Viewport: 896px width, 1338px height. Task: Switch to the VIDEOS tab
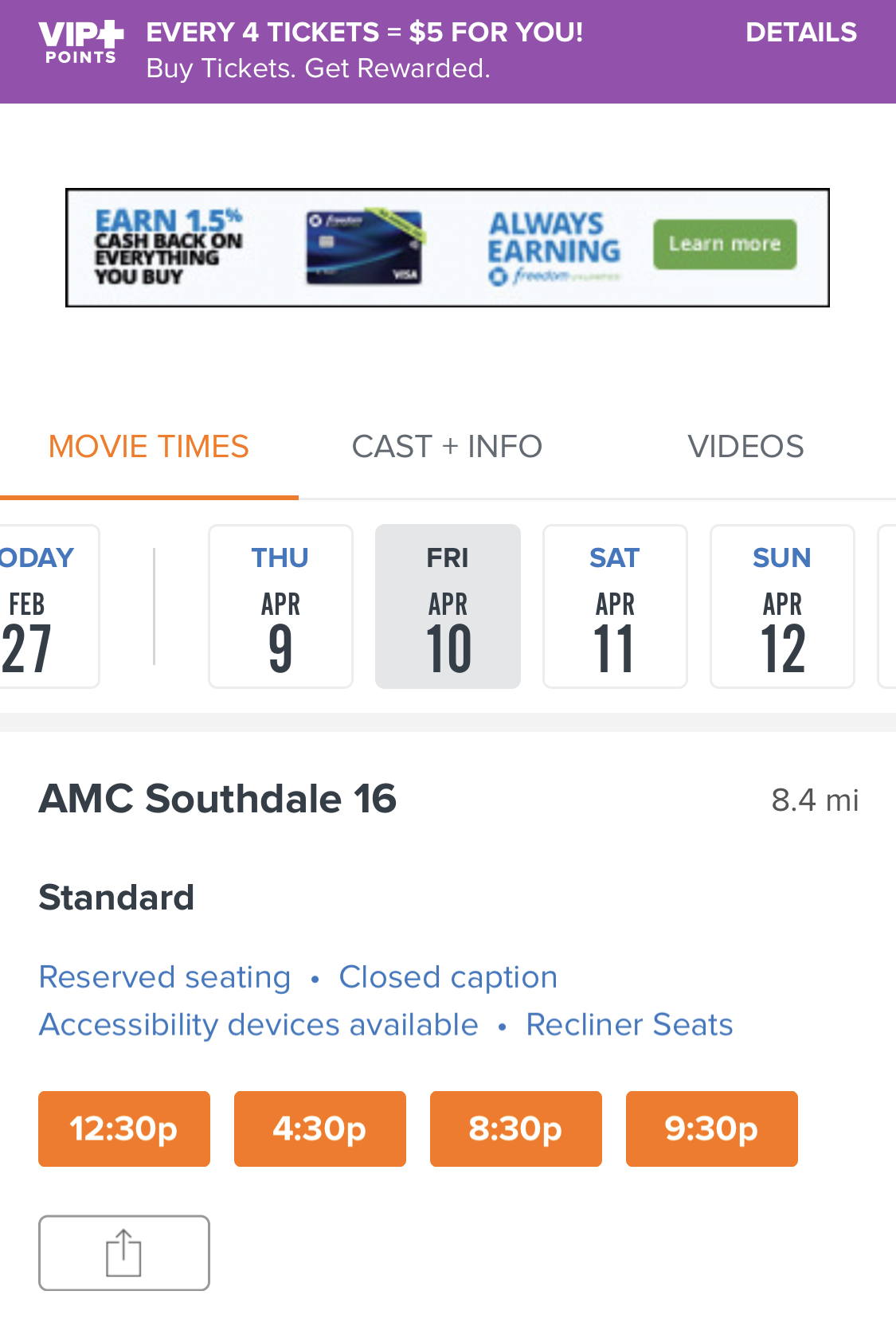click(x=745, y=447)
